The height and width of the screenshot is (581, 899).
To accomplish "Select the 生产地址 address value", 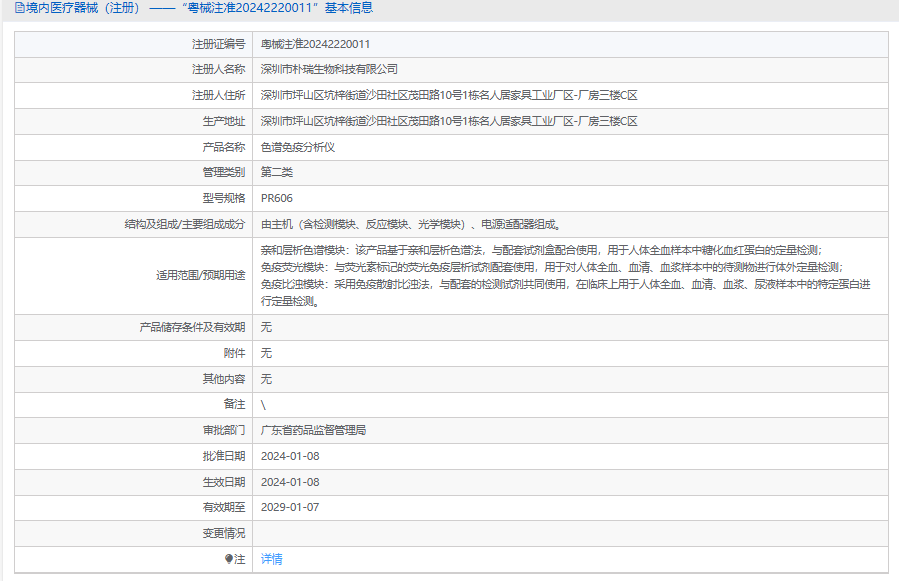I will point(449,121).
